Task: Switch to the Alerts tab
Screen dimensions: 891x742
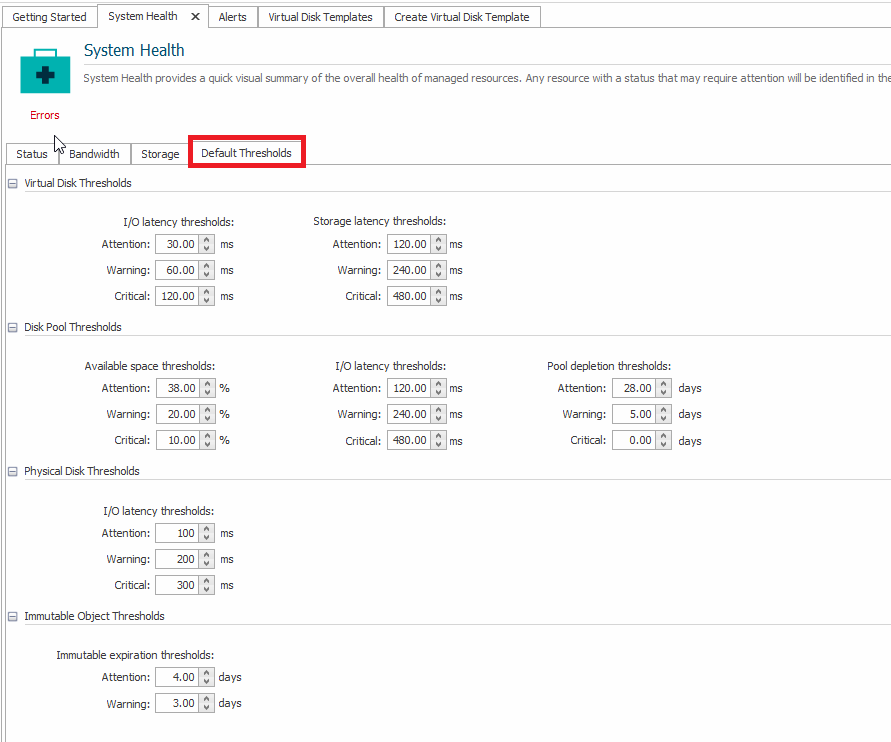Action: click(232, 17)
